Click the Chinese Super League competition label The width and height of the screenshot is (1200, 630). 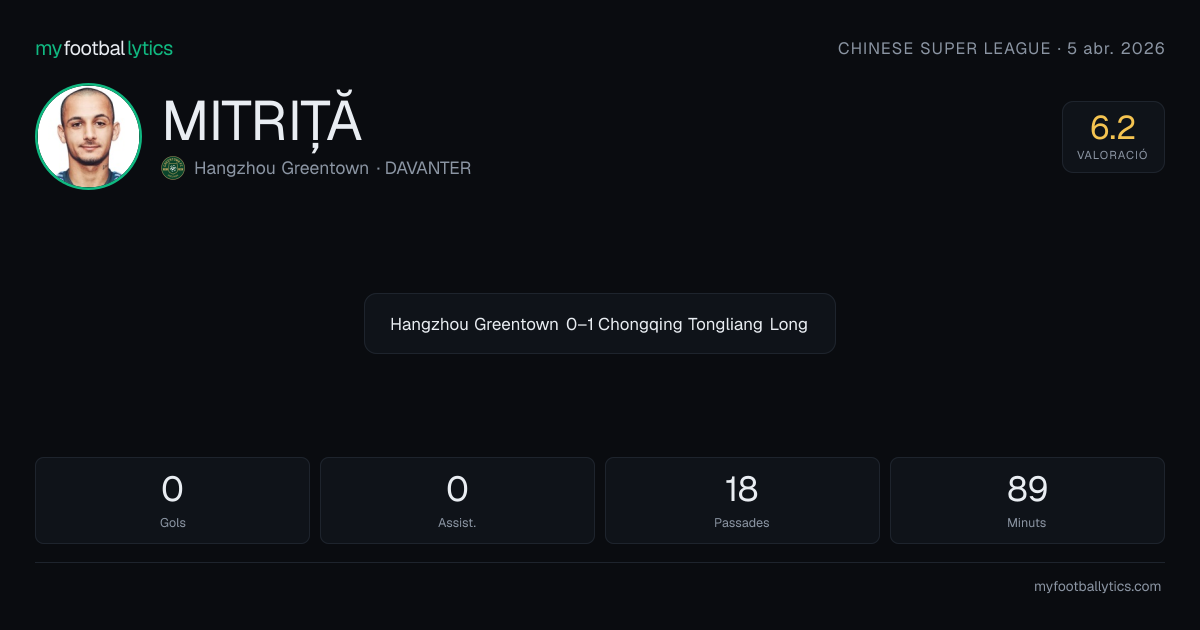pos(944,48)
